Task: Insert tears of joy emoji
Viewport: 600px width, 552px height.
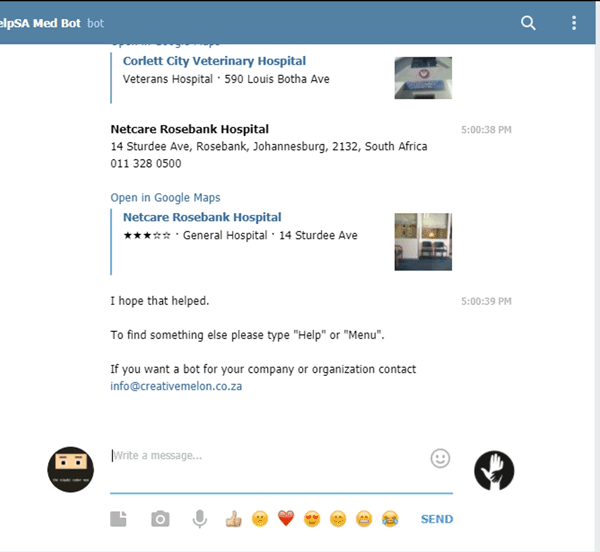Action: pos(390,519)
